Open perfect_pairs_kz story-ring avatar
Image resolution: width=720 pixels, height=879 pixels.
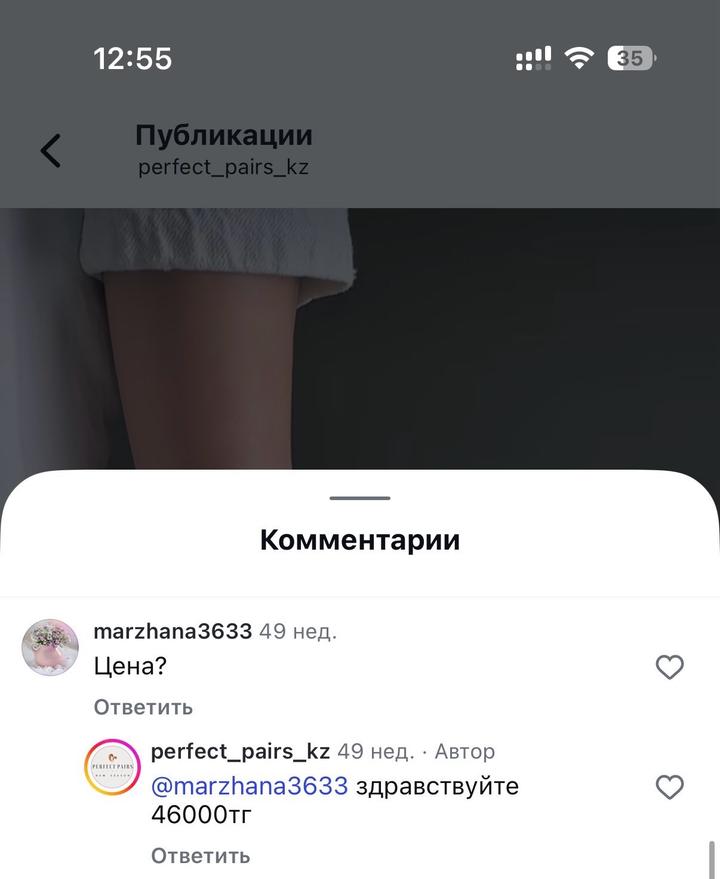pos(112,767)
